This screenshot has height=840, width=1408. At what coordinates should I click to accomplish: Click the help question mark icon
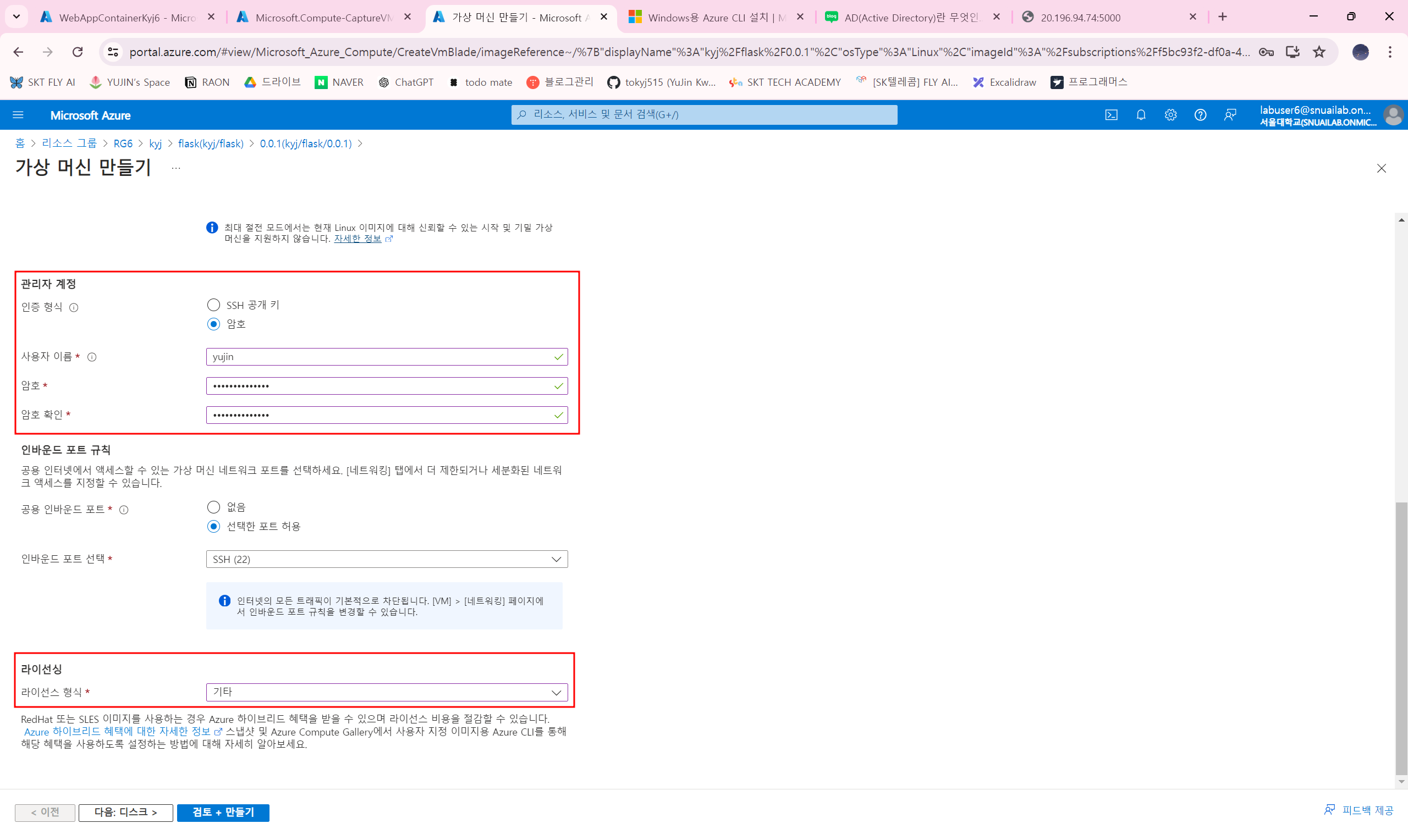(x=1200, y=115)
